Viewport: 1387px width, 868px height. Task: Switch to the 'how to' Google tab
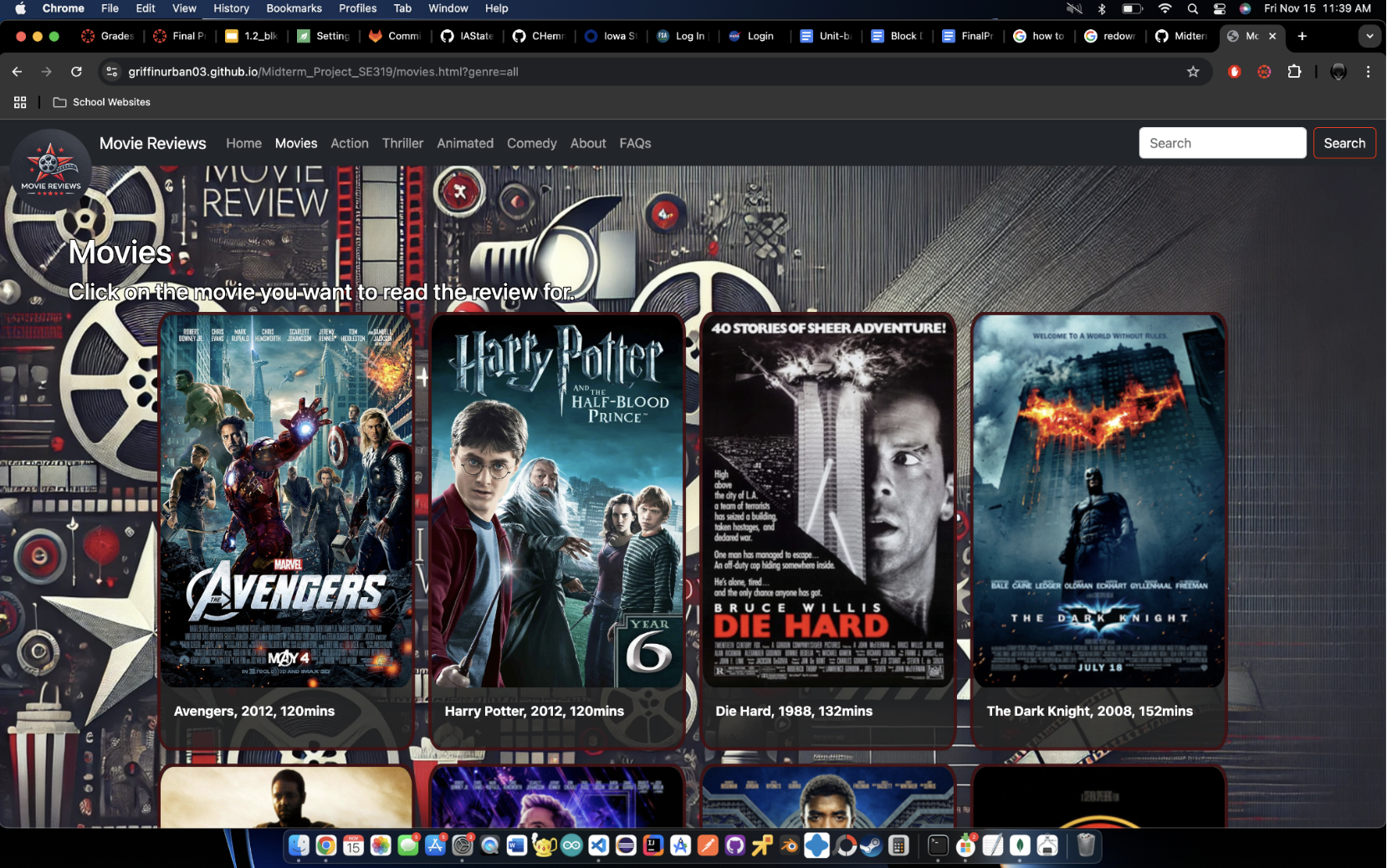click(x=1039, y=36)
